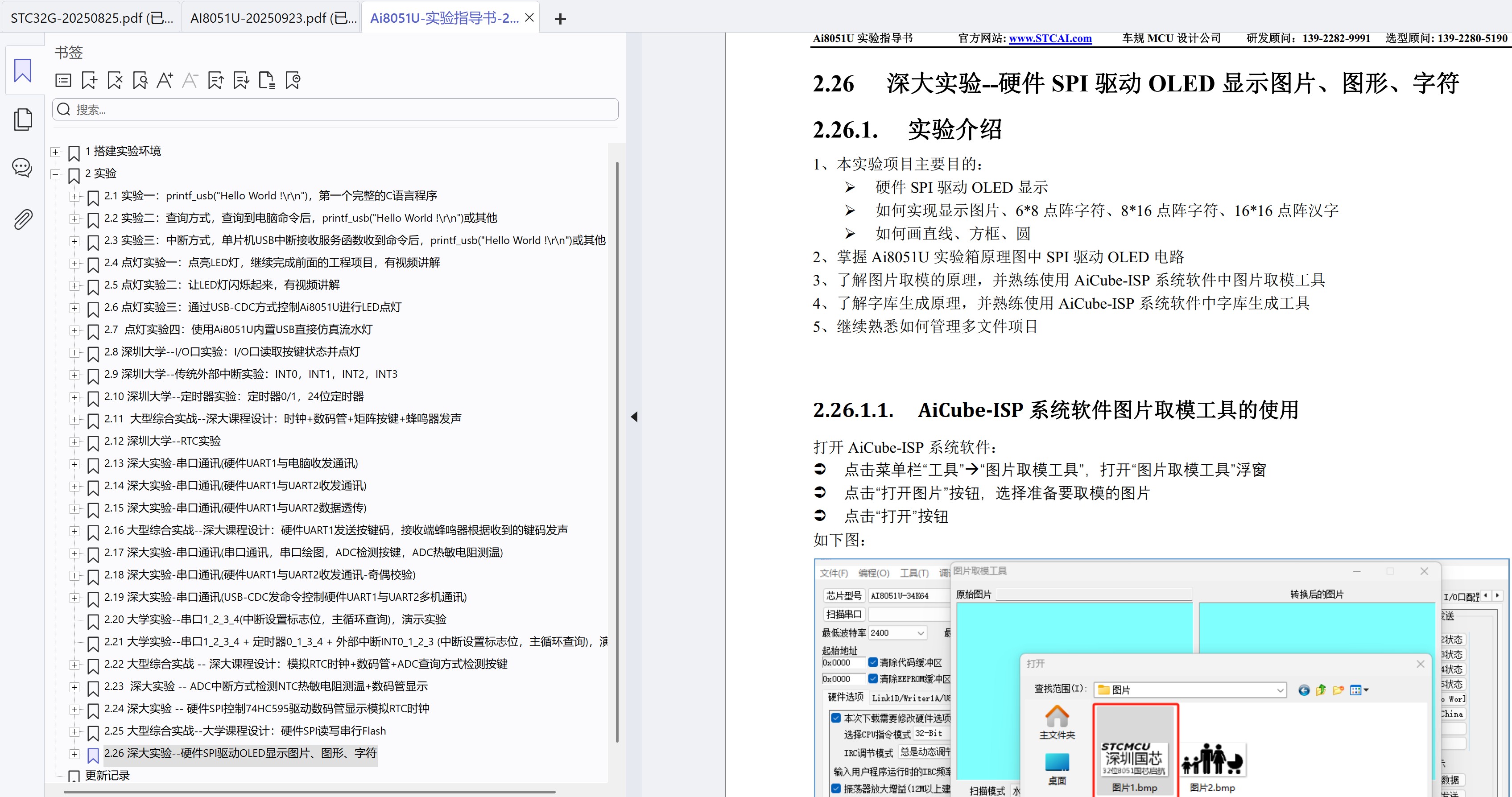This screenshot has height=797, width=1512.
Task: Click the add bookmark icon
Action: [89, 80]
